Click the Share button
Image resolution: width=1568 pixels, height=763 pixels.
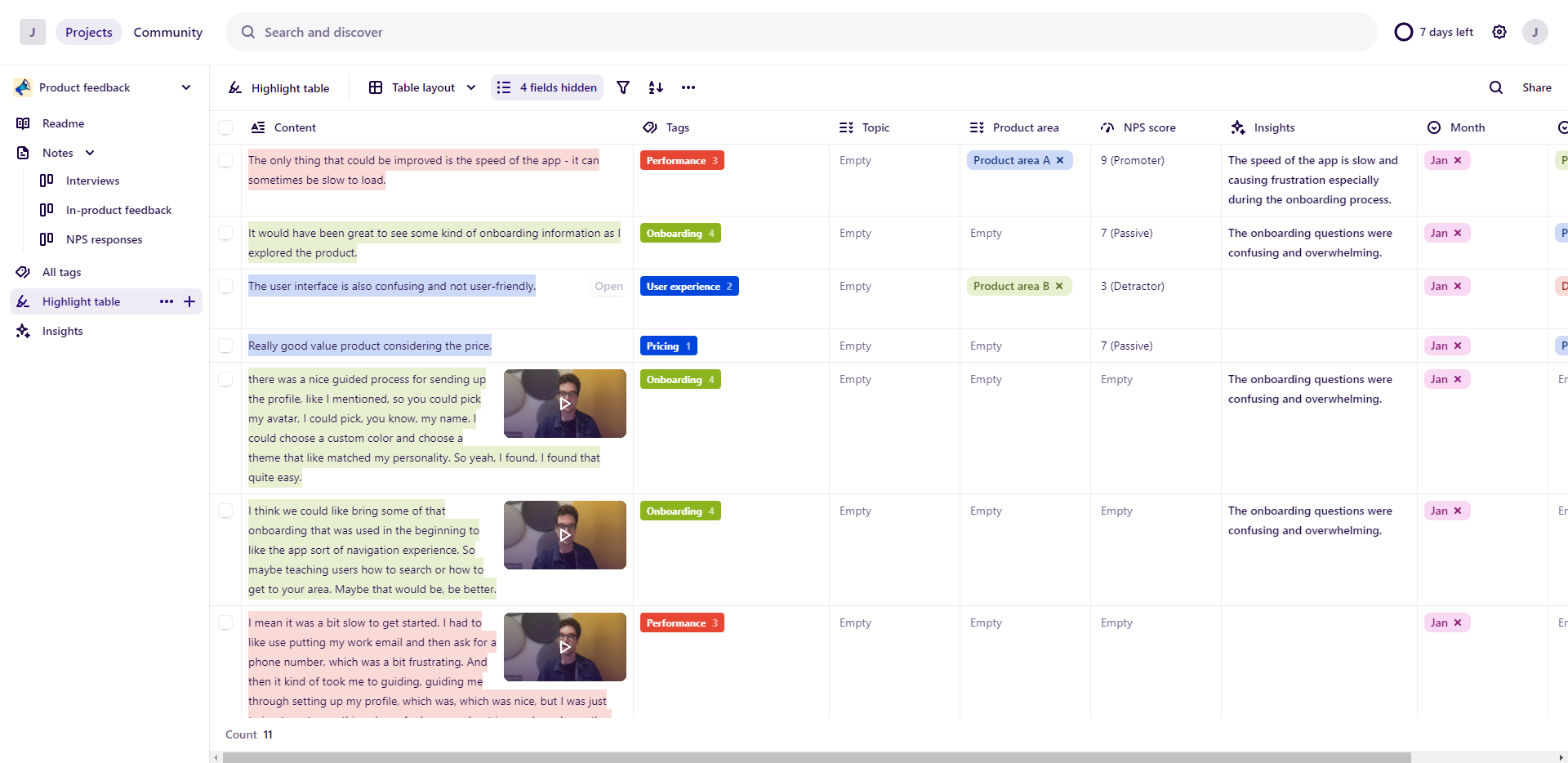tap(1537, 87)
